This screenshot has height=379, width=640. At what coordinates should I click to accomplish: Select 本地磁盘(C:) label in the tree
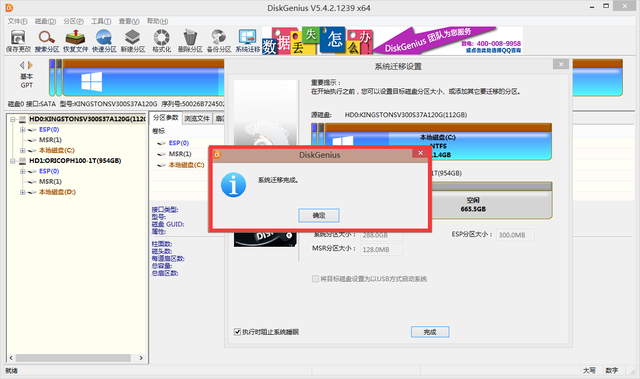click(x=57, y=151)
